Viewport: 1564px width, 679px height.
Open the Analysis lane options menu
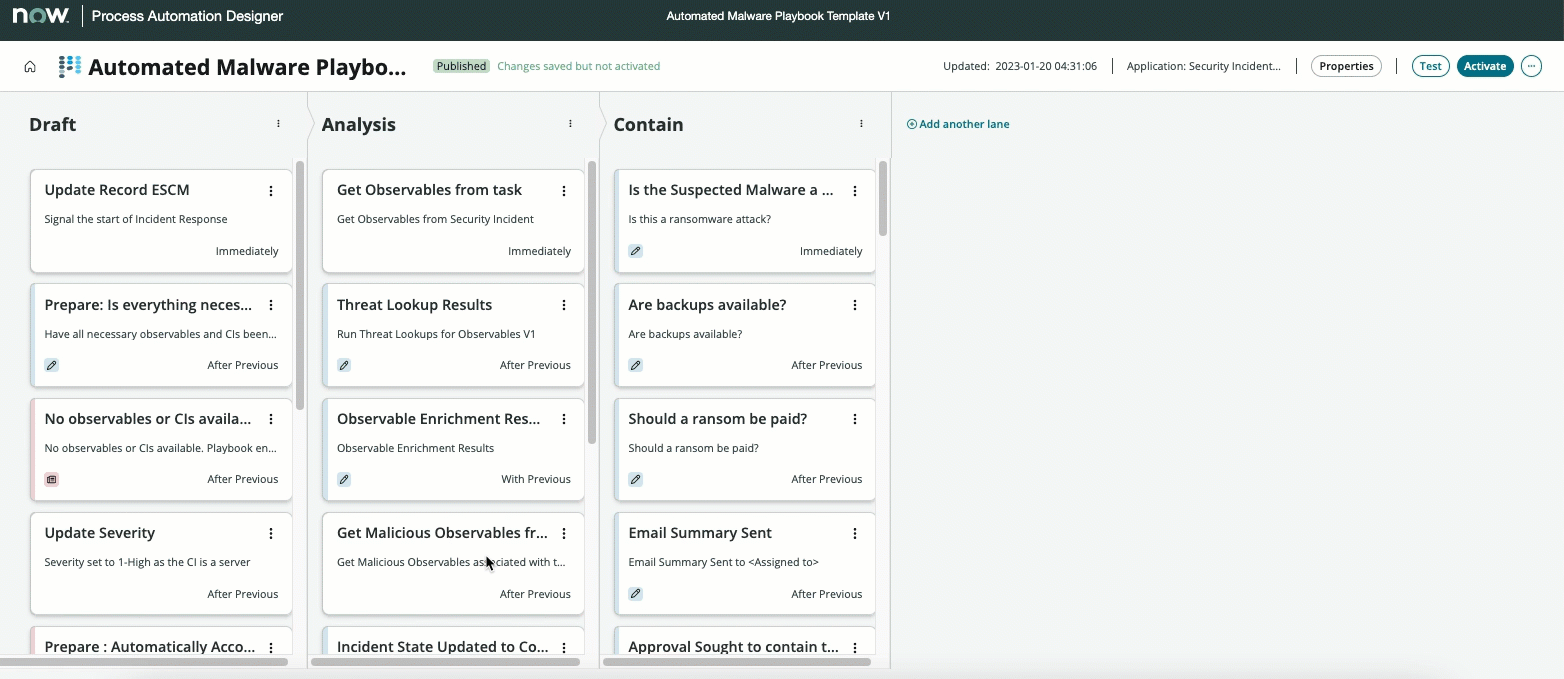point(570,124)
